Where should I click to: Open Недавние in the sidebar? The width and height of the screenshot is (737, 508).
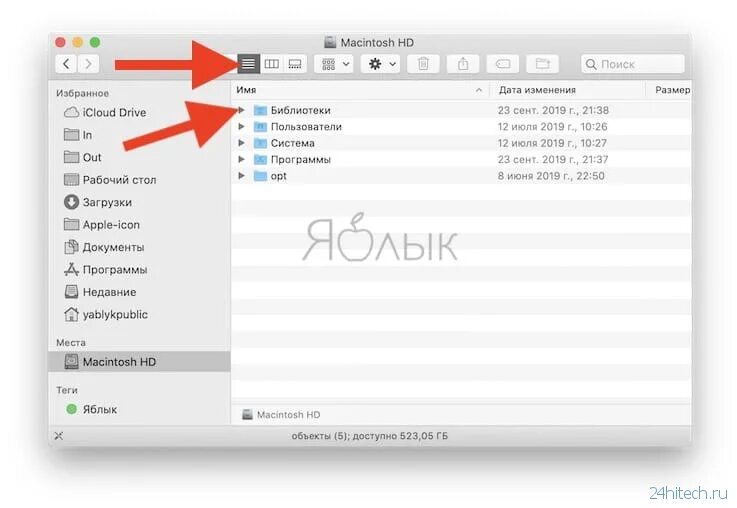click(100, 292)
